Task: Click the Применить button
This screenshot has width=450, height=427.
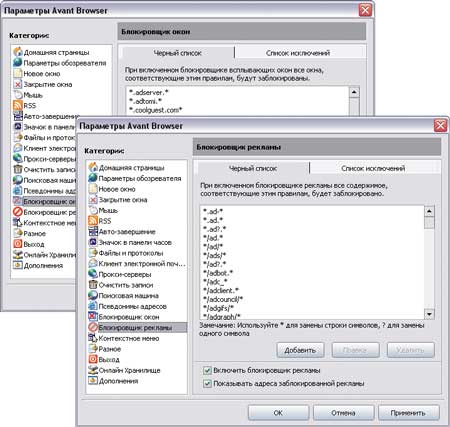Action: click(x=408, y=413)
